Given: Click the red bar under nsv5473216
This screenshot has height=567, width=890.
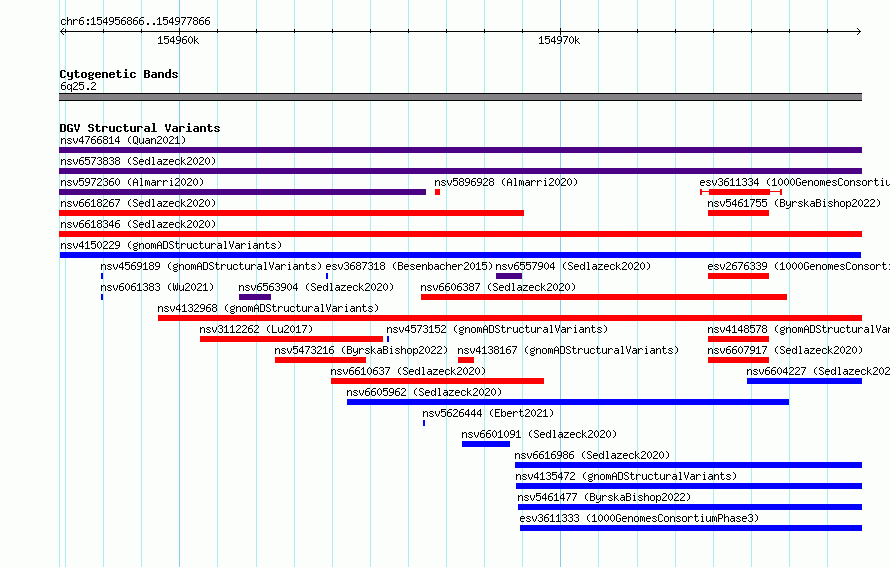Looking at the screenshot, I should (320, 360).
